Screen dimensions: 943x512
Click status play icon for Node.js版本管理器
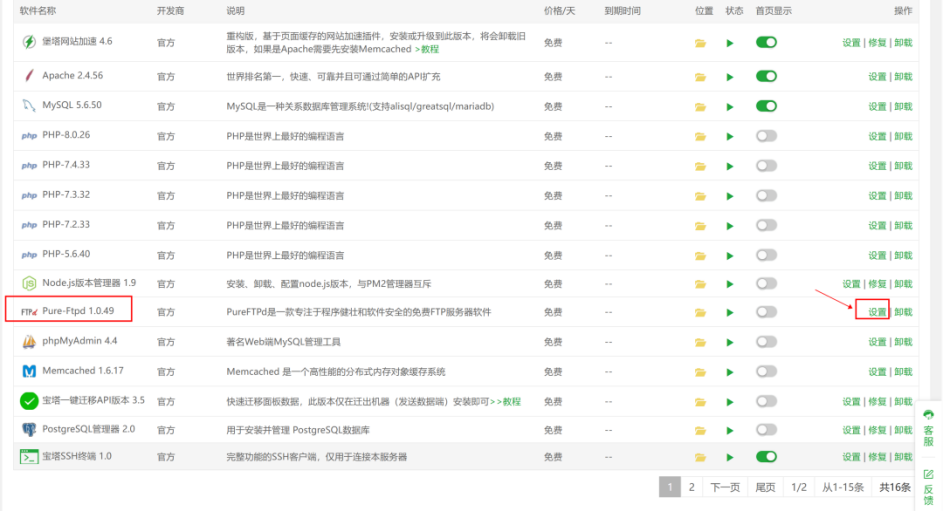point(730,284)
